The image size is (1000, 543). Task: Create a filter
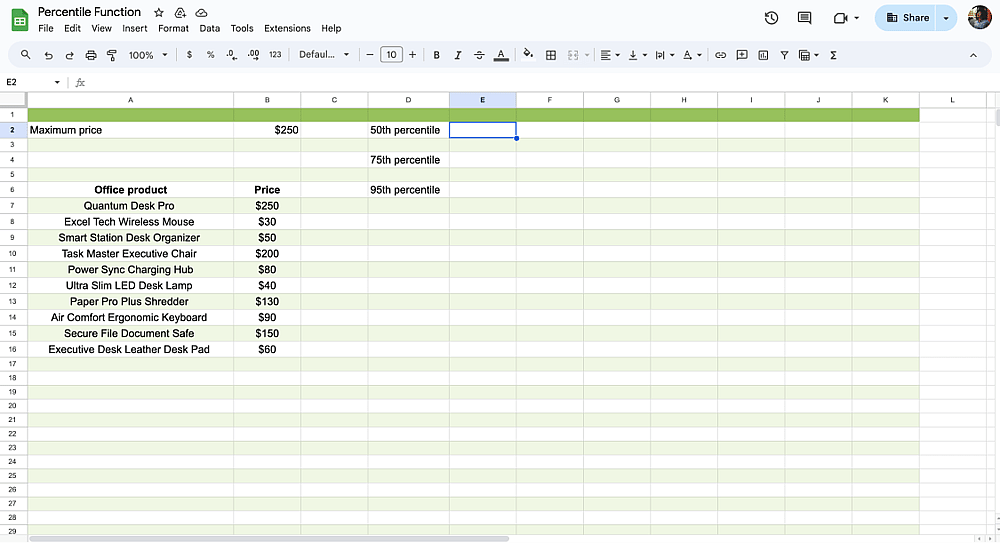784,56
